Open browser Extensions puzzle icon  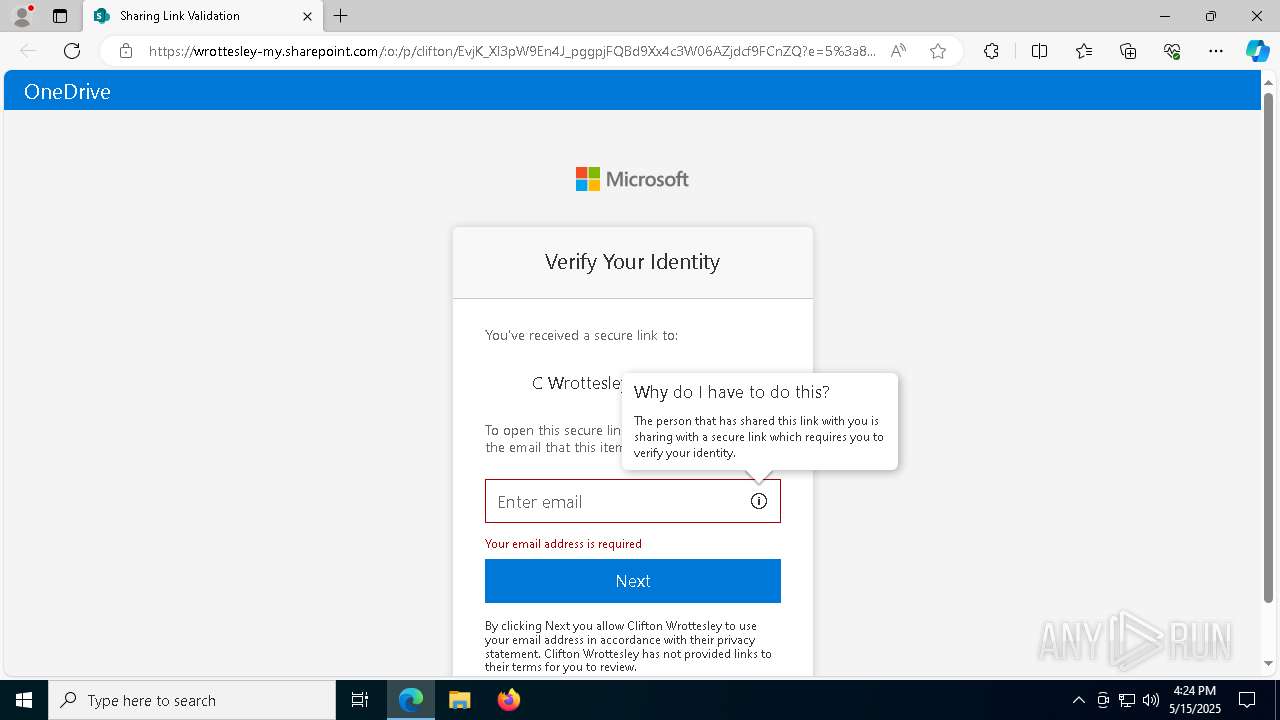click(x=991, y=51)
